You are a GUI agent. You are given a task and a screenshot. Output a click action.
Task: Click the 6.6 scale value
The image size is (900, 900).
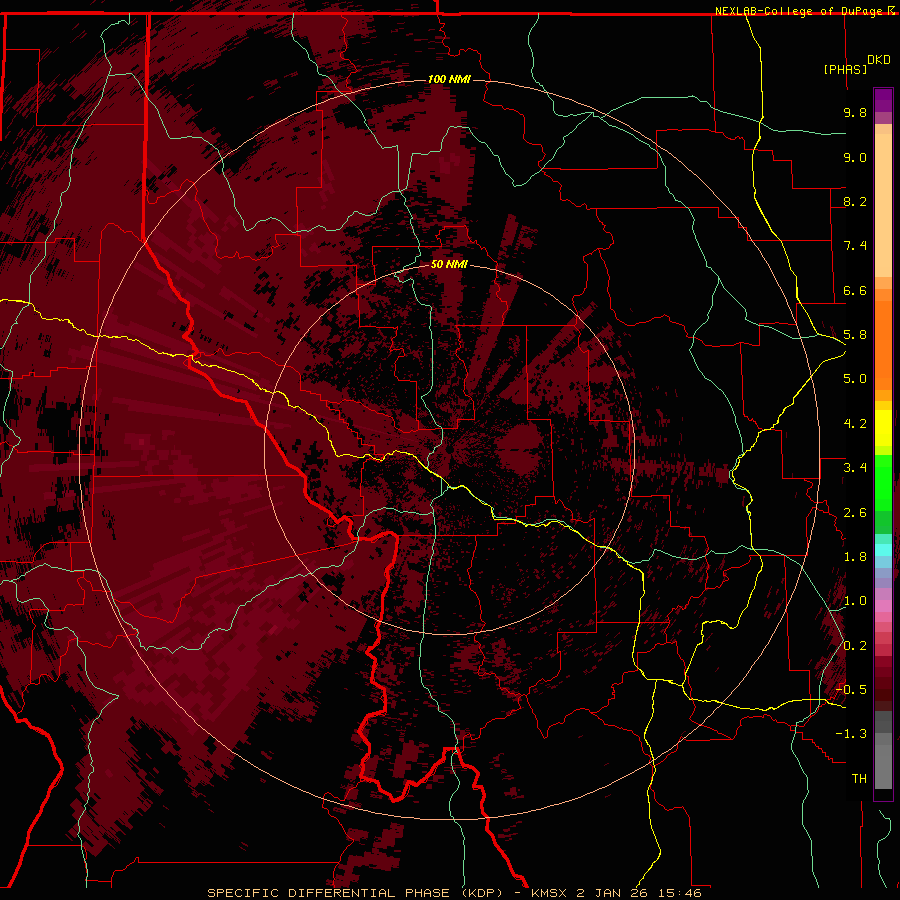(855, 290)
